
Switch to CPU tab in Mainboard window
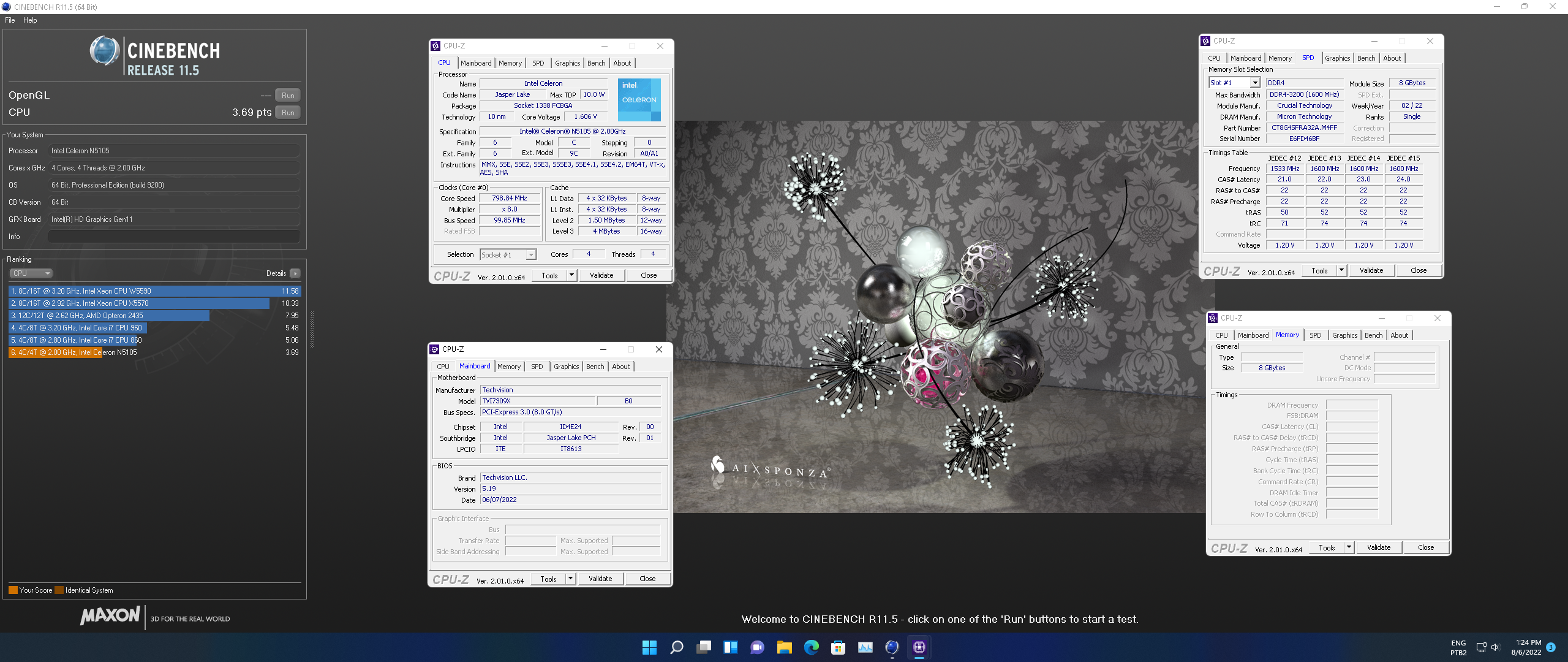pos(443,367)
